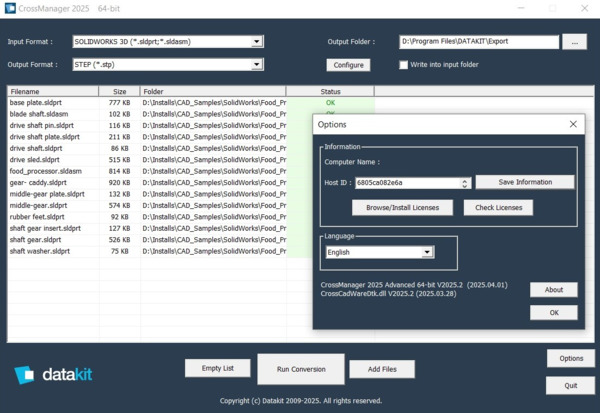Open the About dialog
Image resolution: width=600 pixels, height=413 pixels.
click(x=553, y=289)
